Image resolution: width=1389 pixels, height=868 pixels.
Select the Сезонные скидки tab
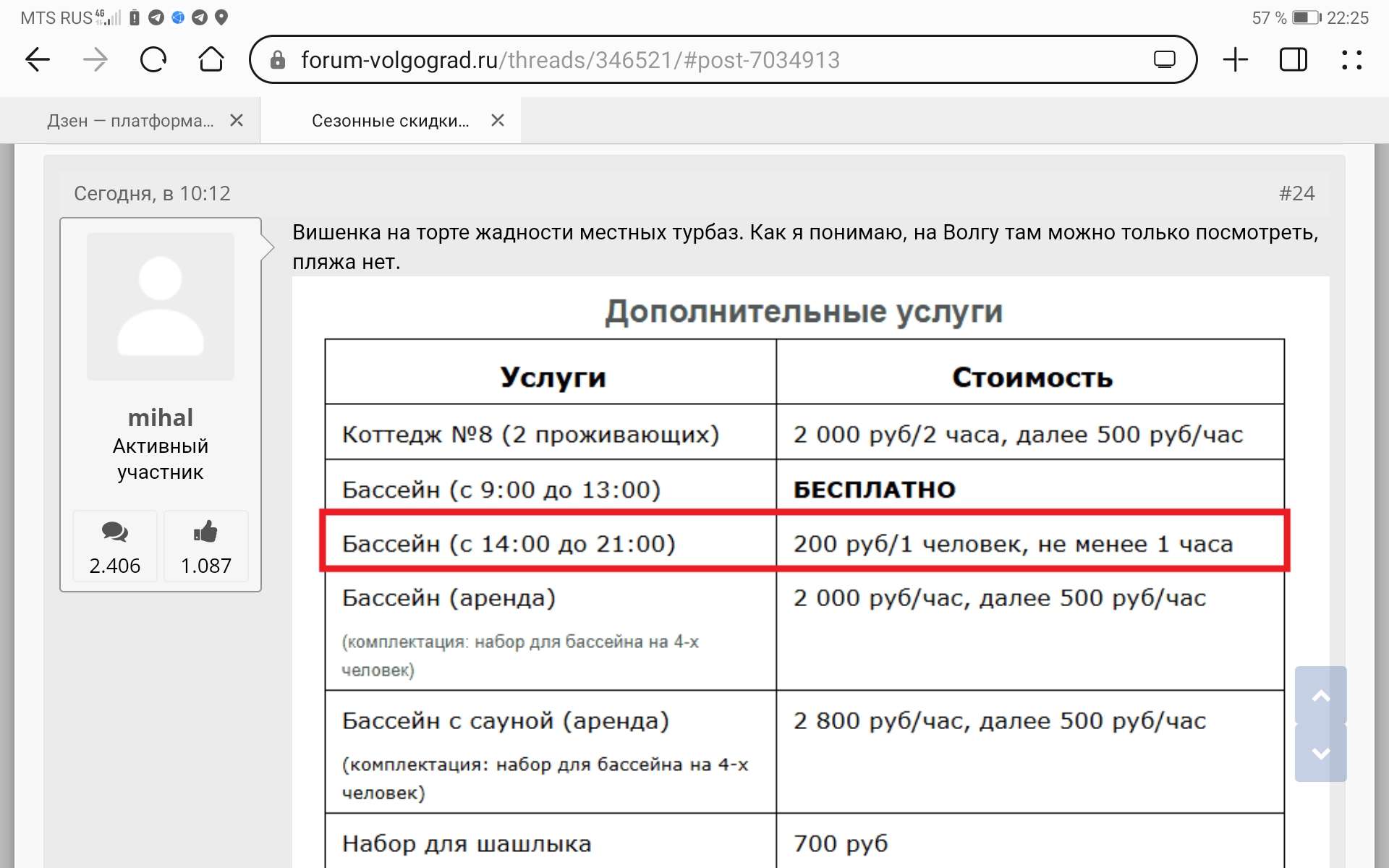point(390,121)
